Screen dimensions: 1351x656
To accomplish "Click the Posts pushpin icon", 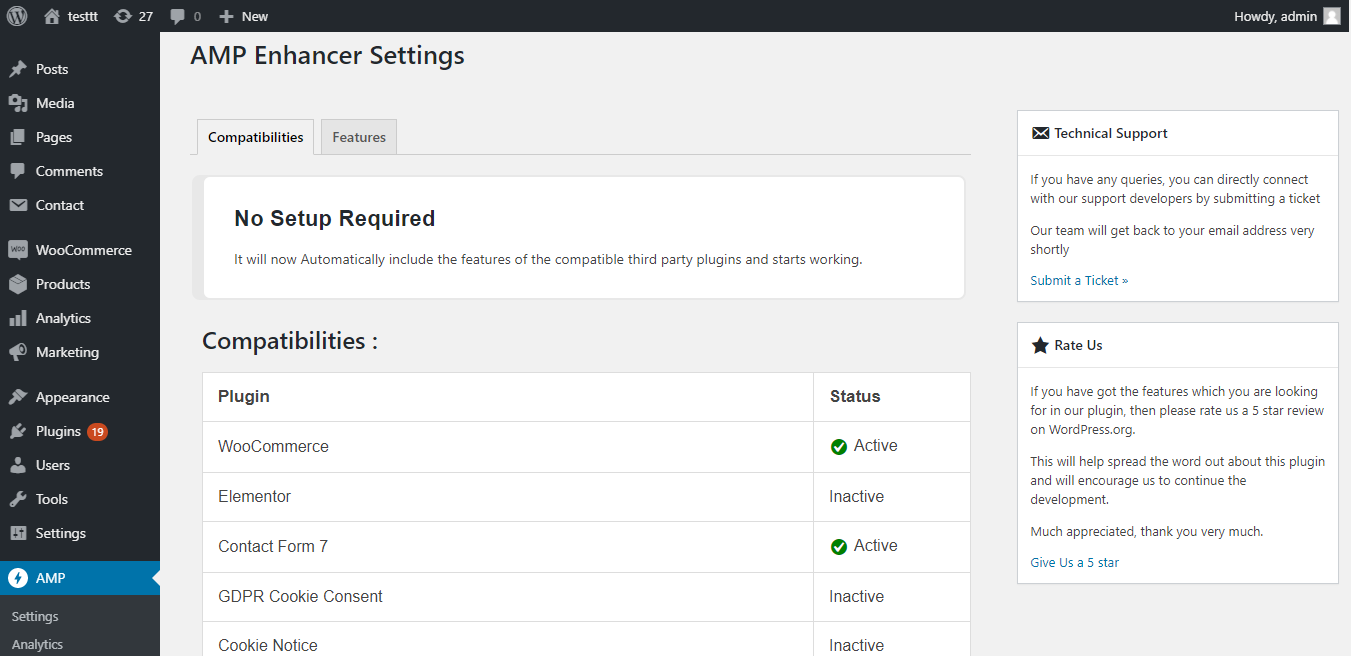I will point(18,69).
